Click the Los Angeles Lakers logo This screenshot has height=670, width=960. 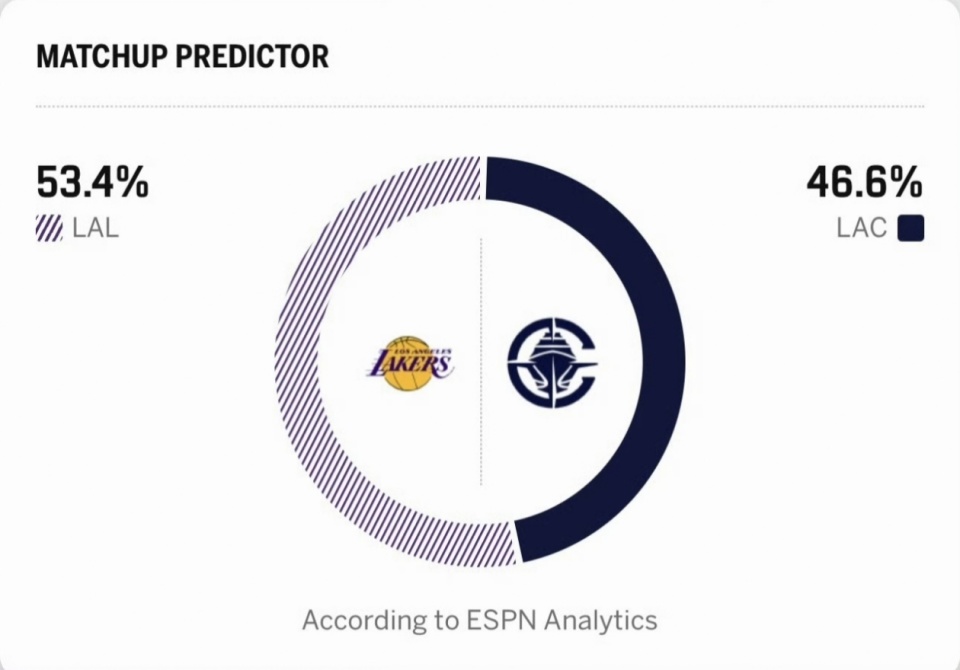pyautogui.click(x=410, y=362)
